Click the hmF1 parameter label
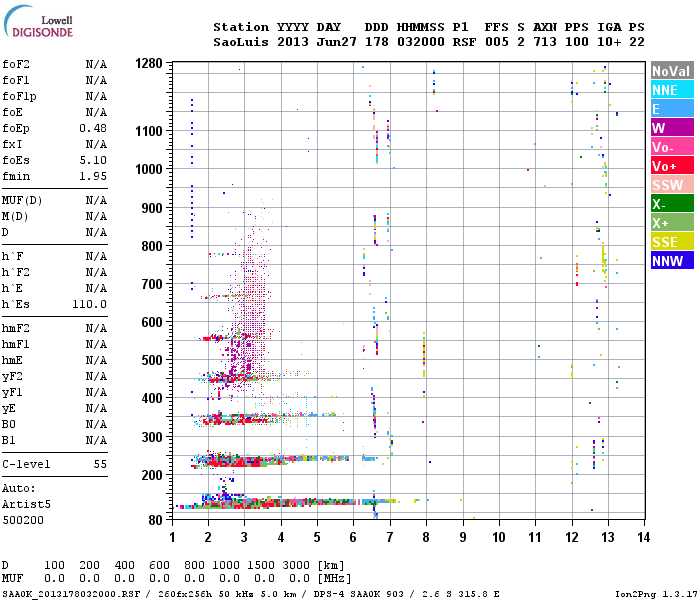 pos(16,344)
